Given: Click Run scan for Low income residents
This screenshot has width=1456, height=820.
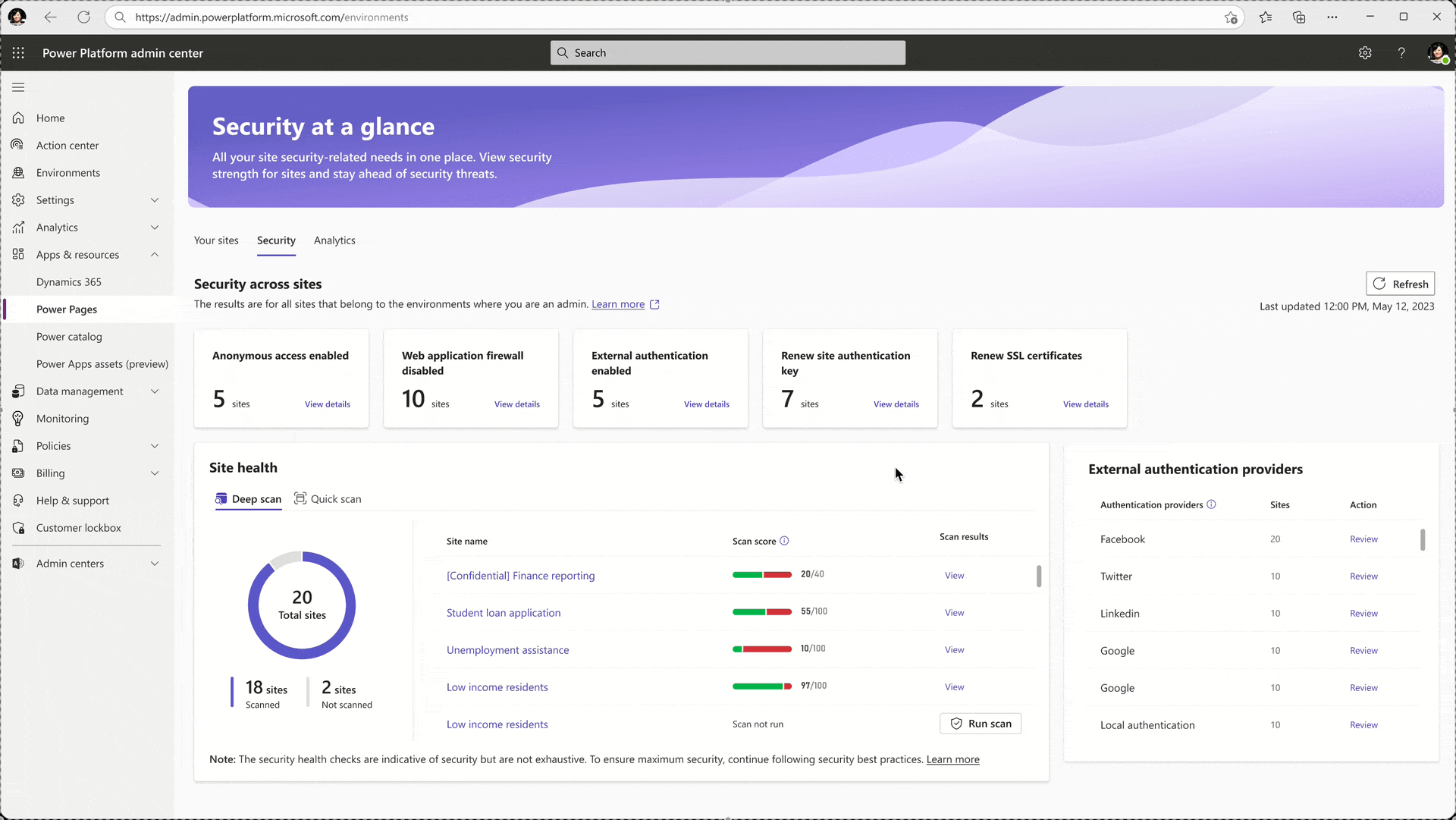Looking at the screenshot, I should [981, 723].
